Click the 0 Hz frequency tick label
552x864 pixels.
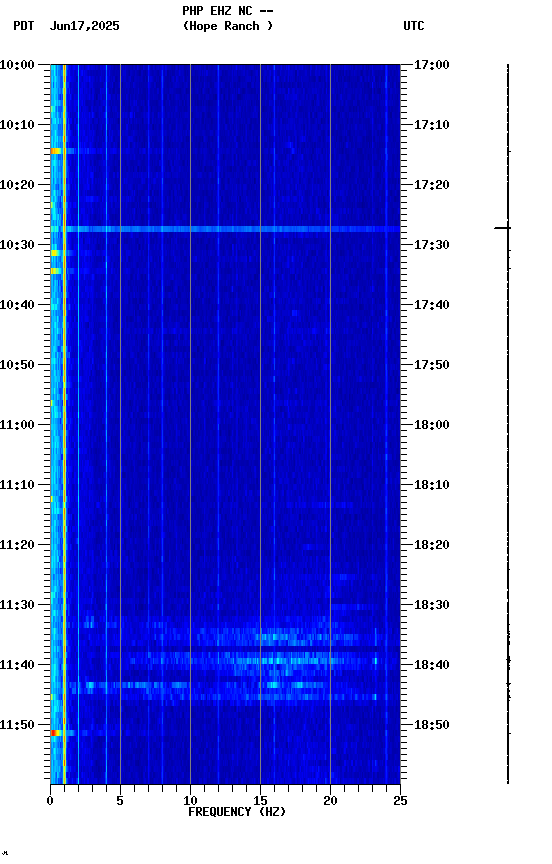click(50, 801)
